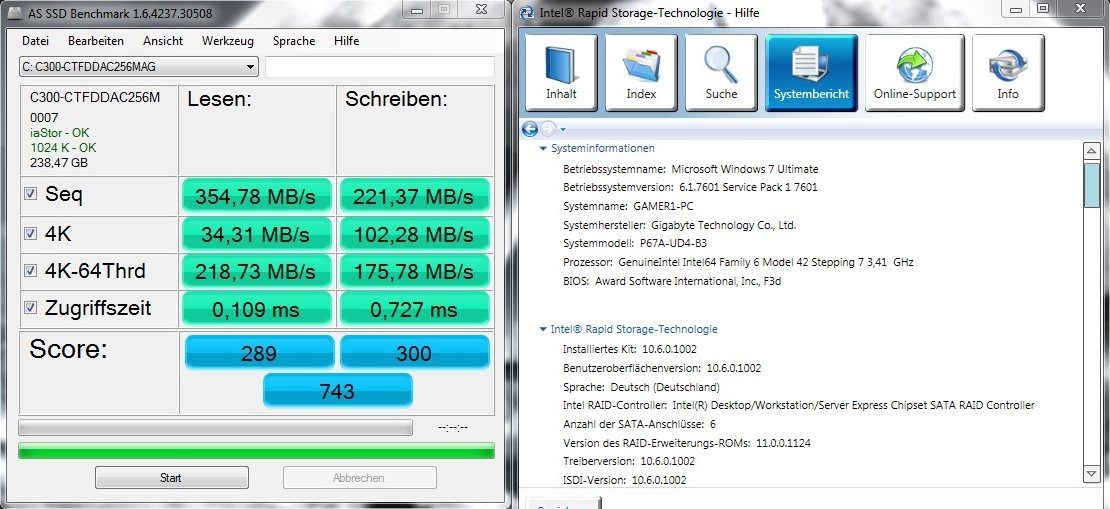Screen dimensions: 1110x509
Task: Click the Version des RAID-Erweiterungs-ROMs line
Action: 687,443
